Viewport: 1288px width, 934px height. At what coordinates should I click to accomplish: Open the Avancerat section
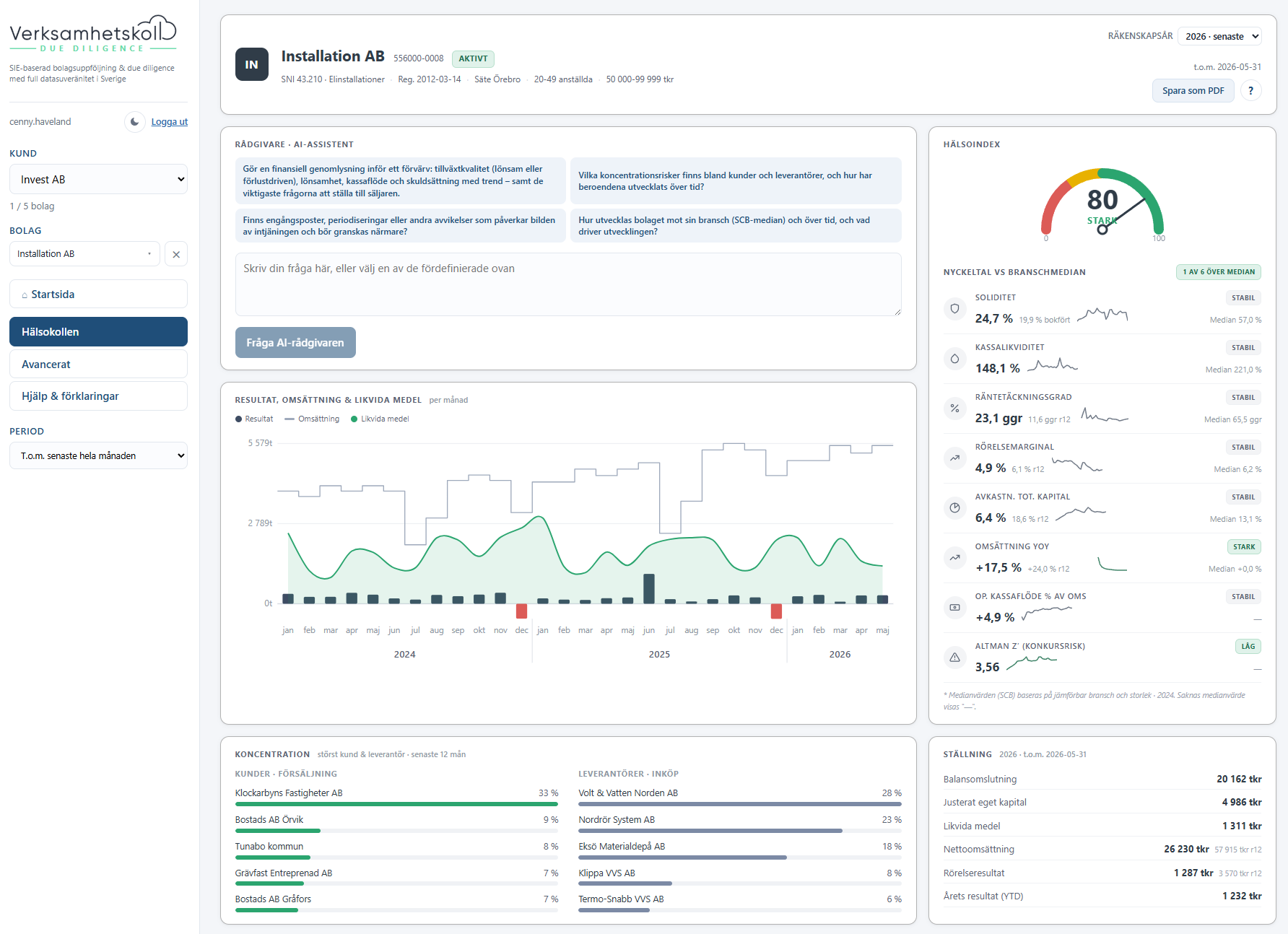(98, 364)
